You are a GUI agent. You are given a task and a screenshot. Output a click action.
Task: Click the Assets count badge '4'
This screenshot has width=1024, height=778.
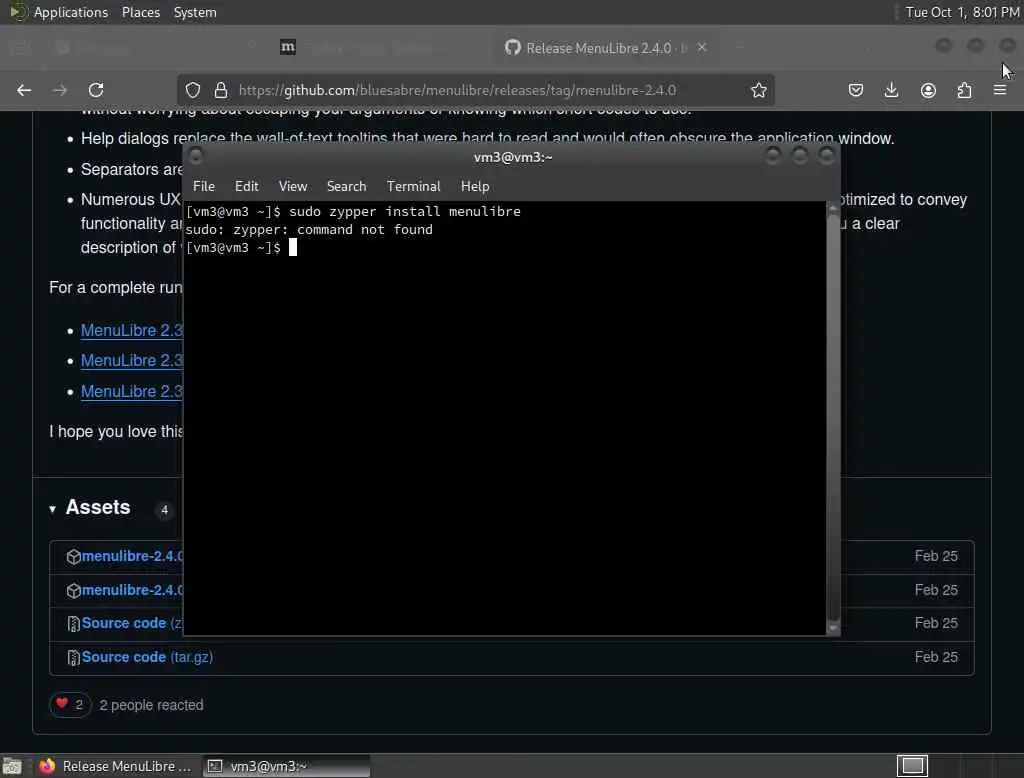165,510
